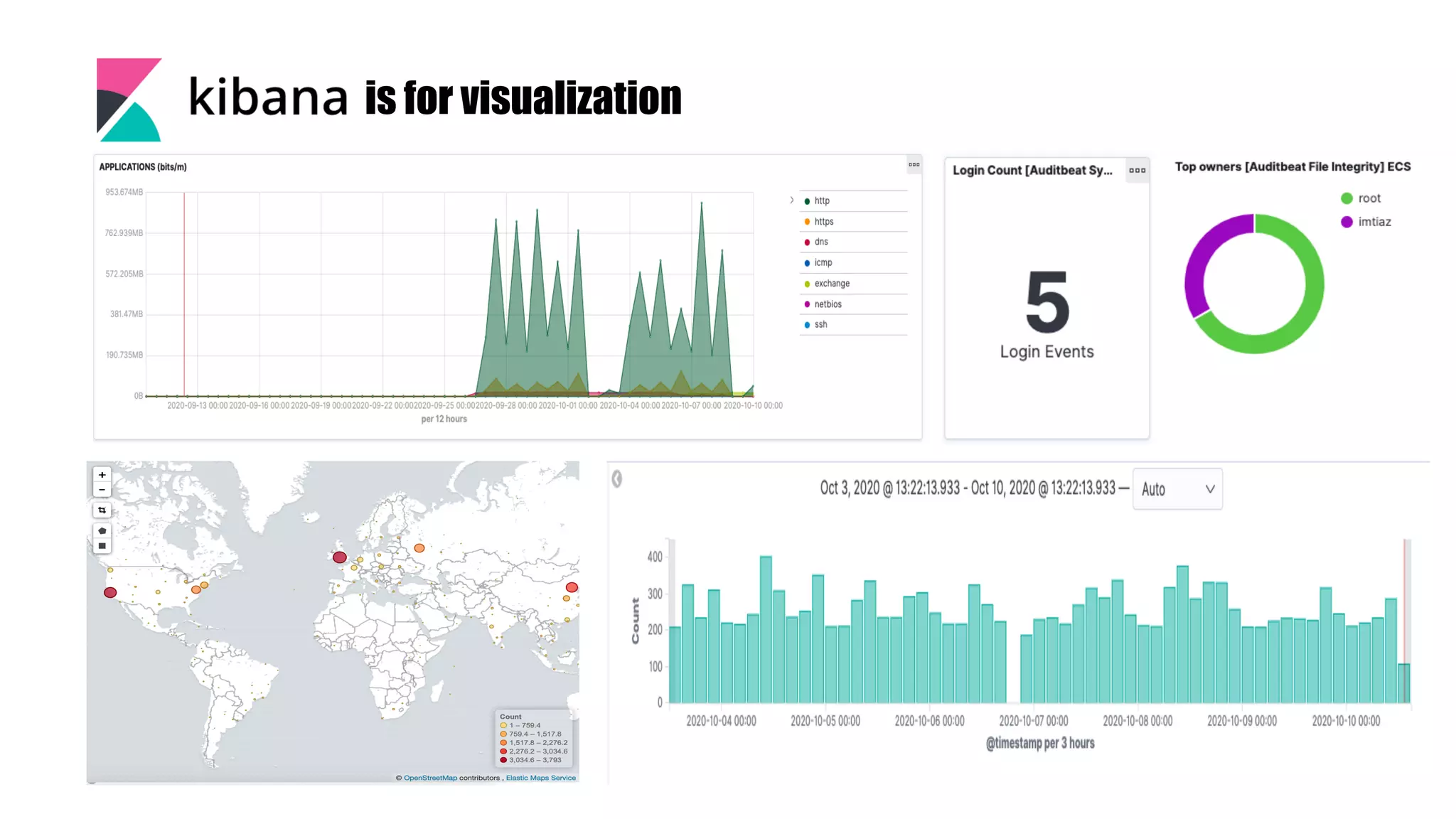Click the '2,276.2 – 3,034.6' map legend entry
Viewport: 1456px width, 819px height.
[534, 751]
